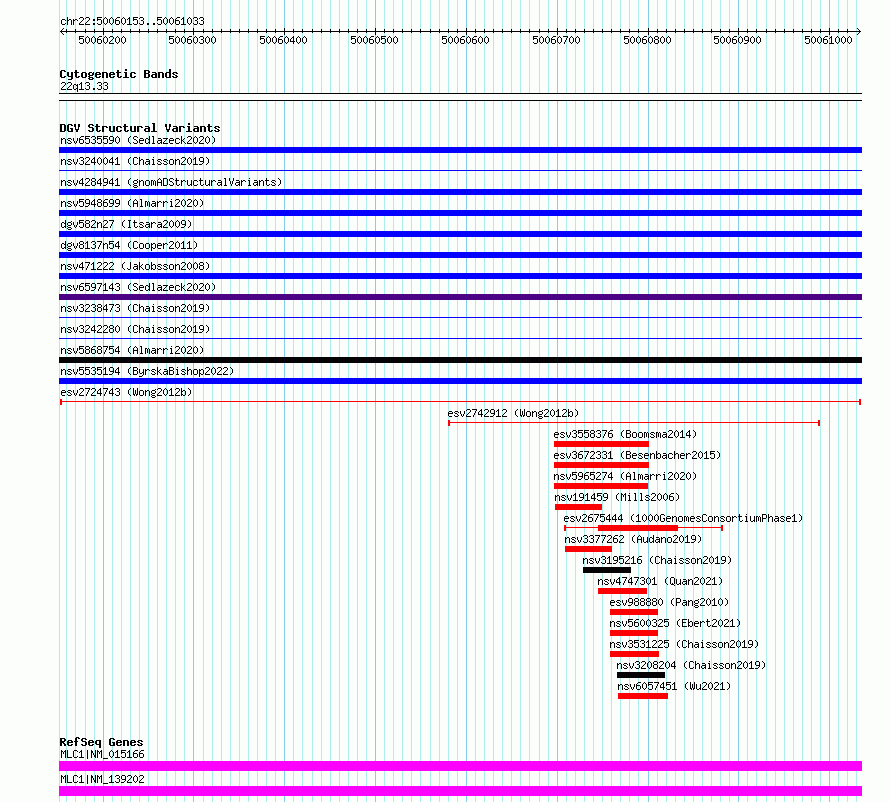Image resolution: width=890 pixels, height=802 pixels.
Task: Select the nsv191459 (Mills2006) label
Action: point(617,497)
